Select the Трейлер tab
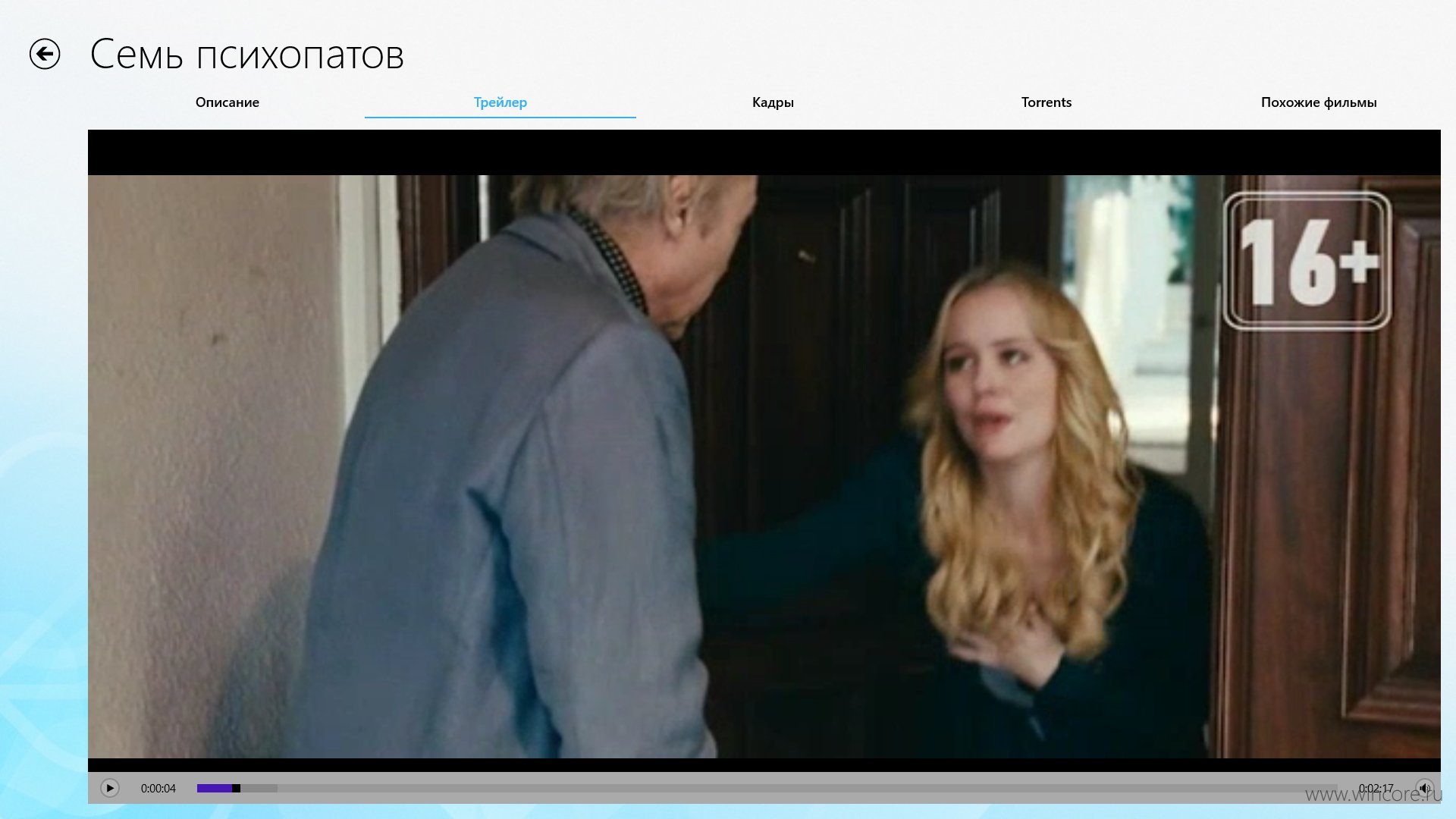The height and width of the screenshot is (819, 1456). [x=500, y=102]
